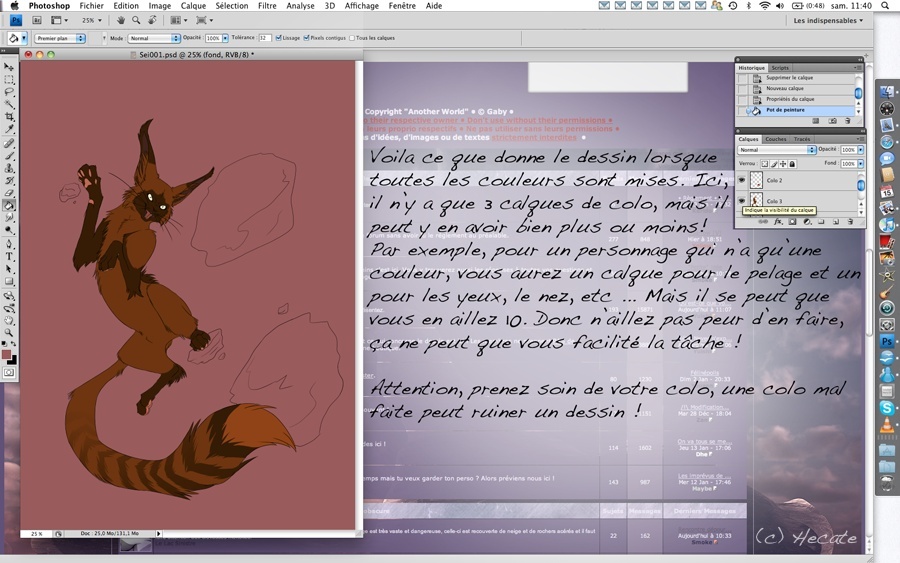Toggle the Pixels contigus checkbox
The height and width of the screenshot is (563, 900).
307,38
